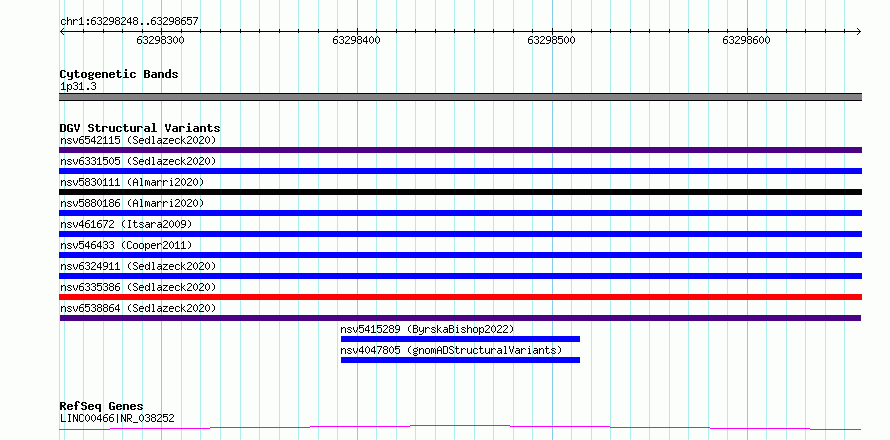Select the 1p31.3 band label
The width and height of the screenshot is (890, 440).
[78, 87]
